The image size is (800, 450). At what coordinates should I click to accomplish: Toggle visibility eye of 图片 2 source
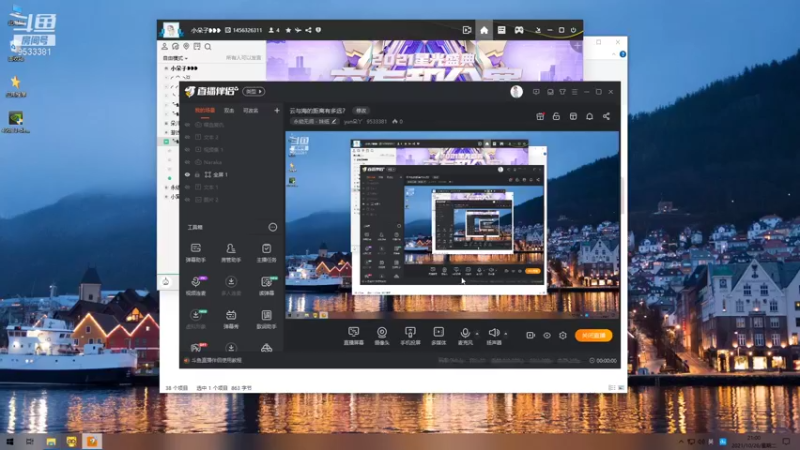coord(187,199)
